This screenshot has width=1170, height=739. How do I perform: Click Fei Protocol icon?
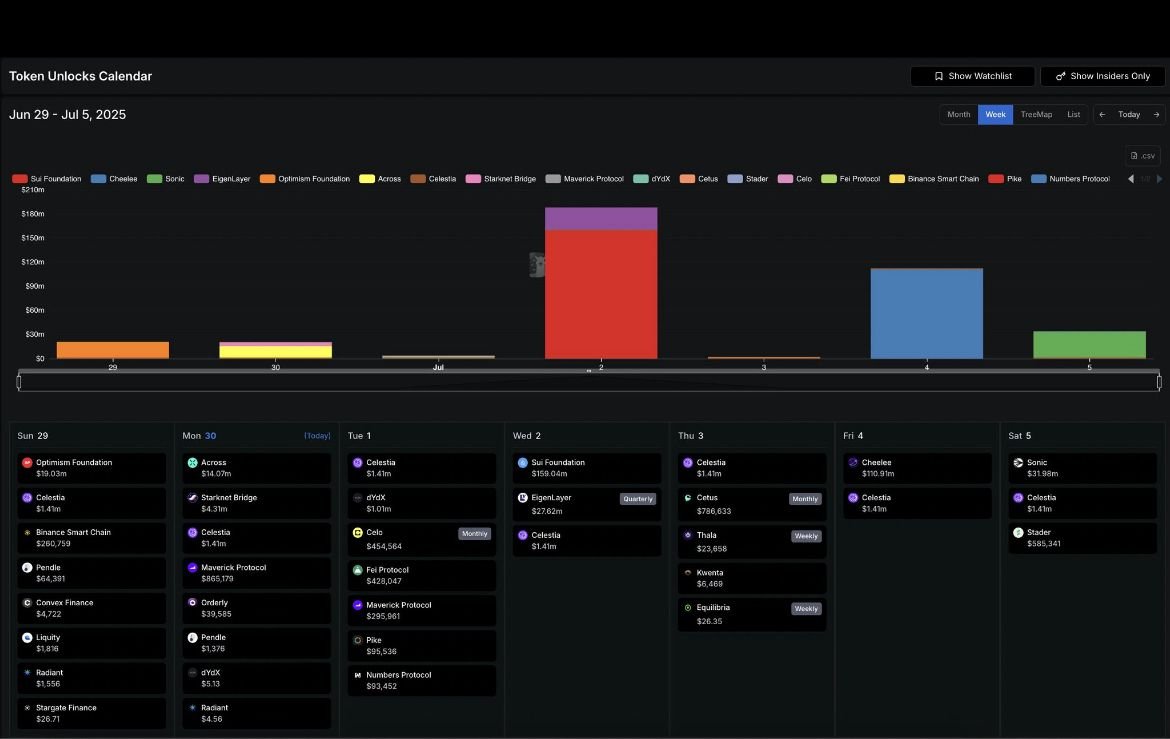pos(357,570)
